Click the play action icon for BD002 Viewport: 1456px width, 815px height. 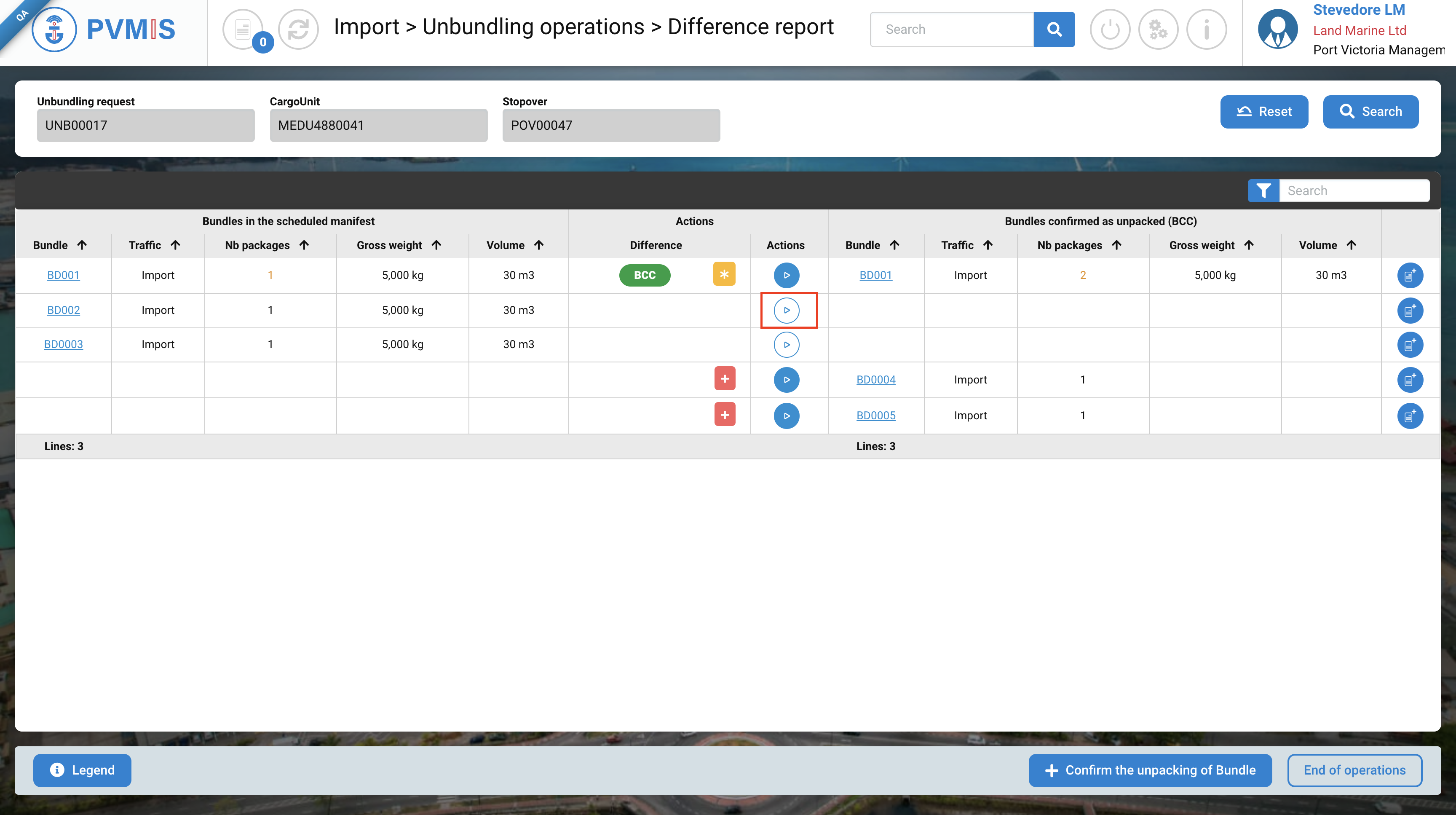coord(786,310)
